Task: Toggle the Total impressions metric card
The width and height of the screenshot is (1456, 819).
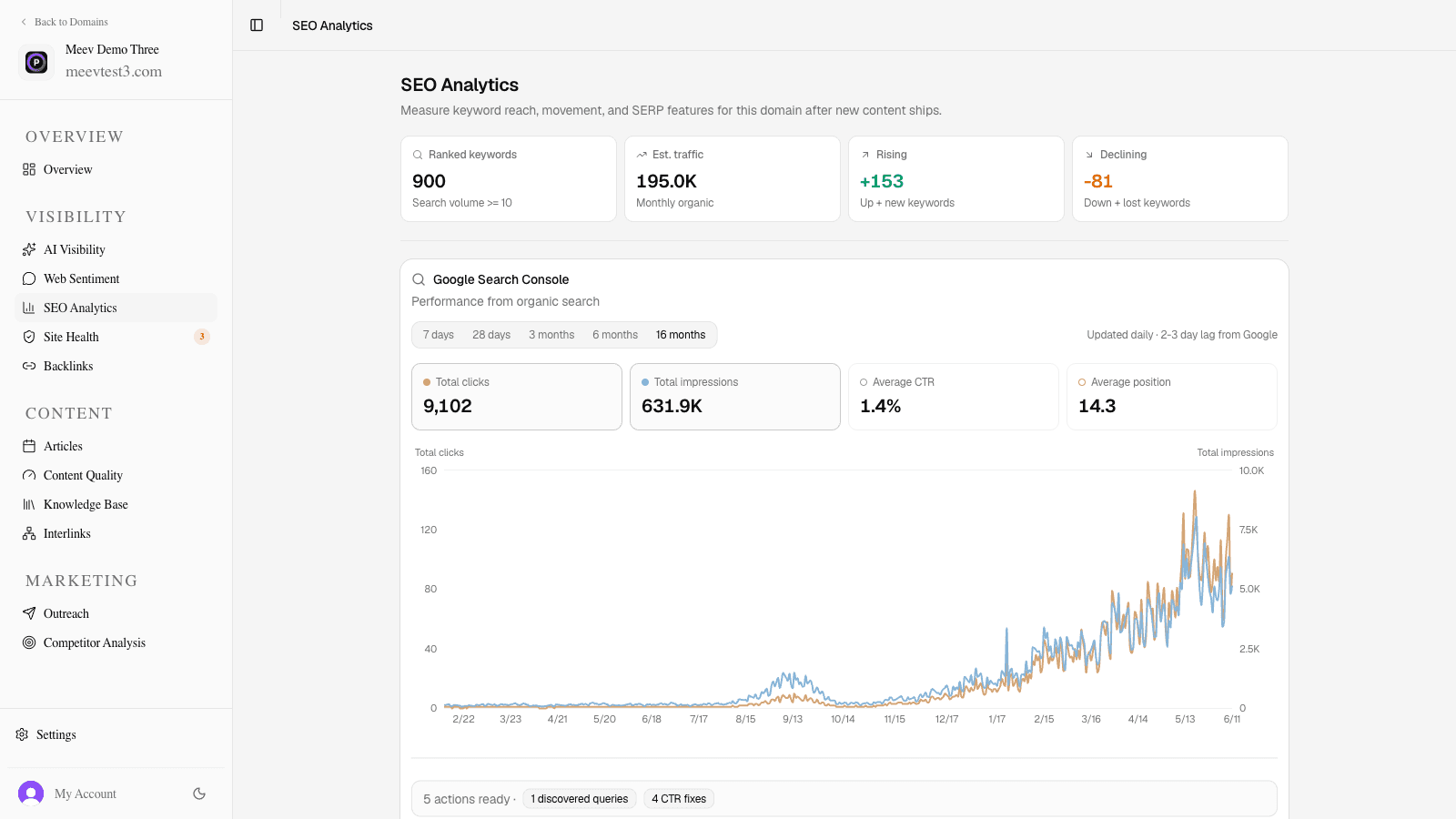Action: 735,397
